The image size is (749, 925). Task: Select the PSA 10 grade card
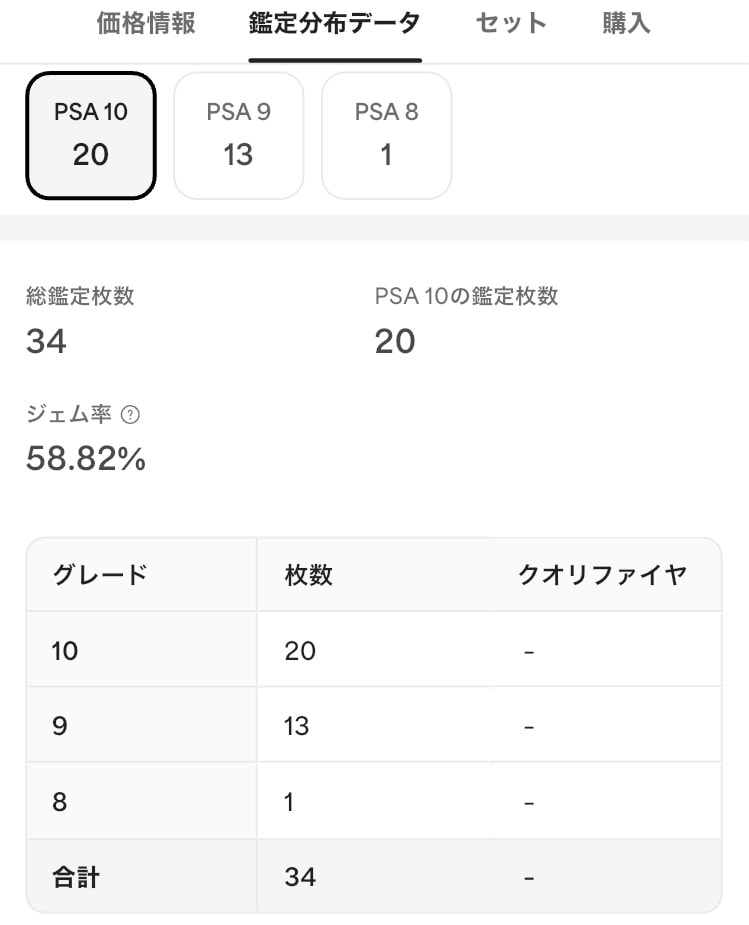[91, 135]
